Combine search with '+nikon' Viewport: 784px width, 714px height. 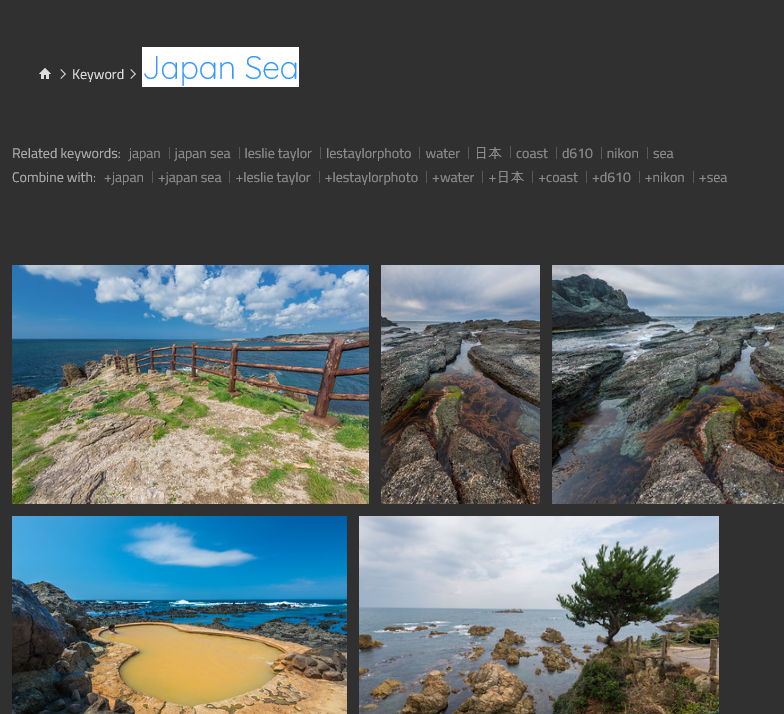(664, 178)
